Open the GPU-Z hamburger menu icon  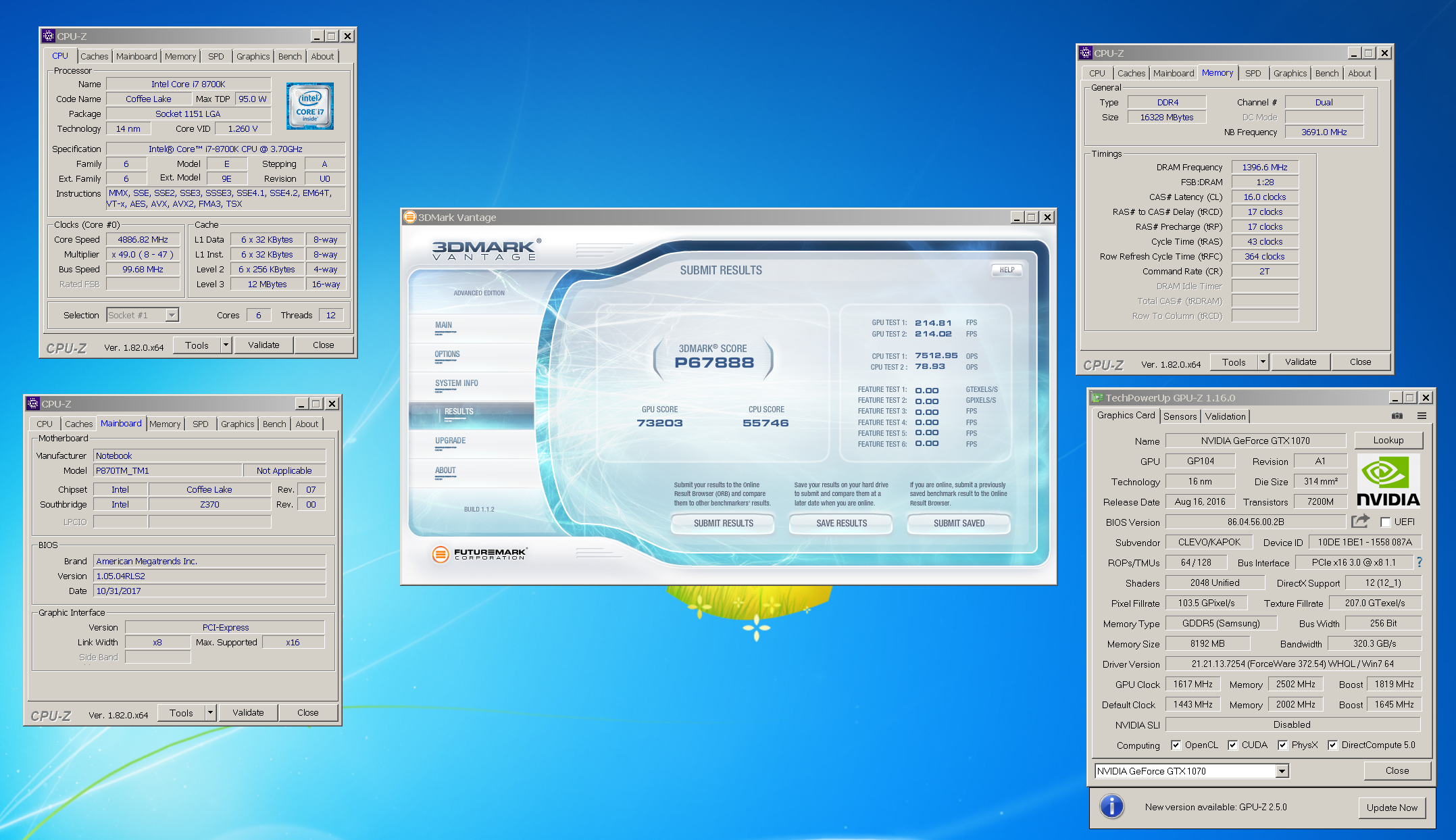click(x=1422, y=416)
